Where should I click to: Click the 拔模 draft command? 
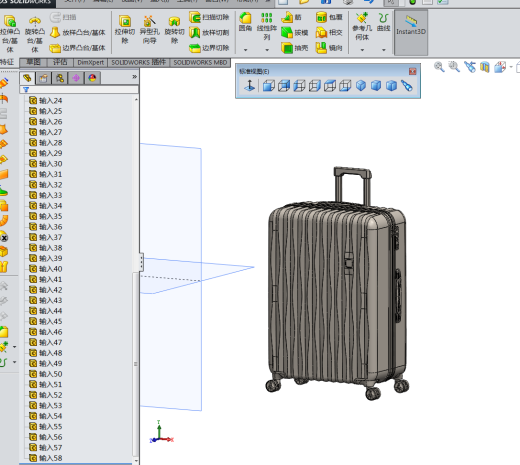click(295, 32)
